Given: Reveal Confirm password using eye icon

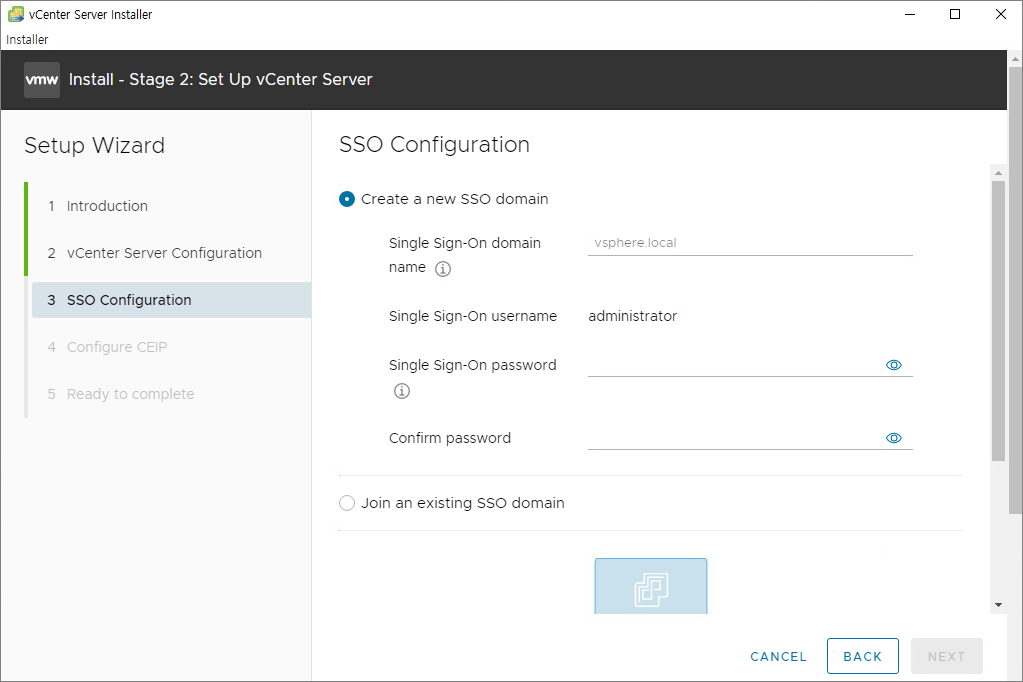Looking at the screenshot, I should tap(894, 438).
